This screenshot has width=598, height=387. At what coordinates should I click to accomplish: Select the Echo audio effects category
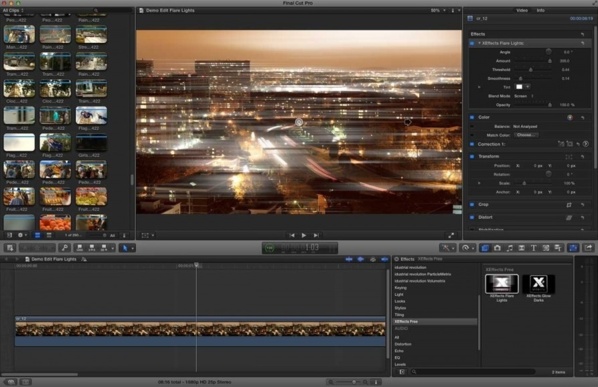pyautogui.click(x=399, y=351)
